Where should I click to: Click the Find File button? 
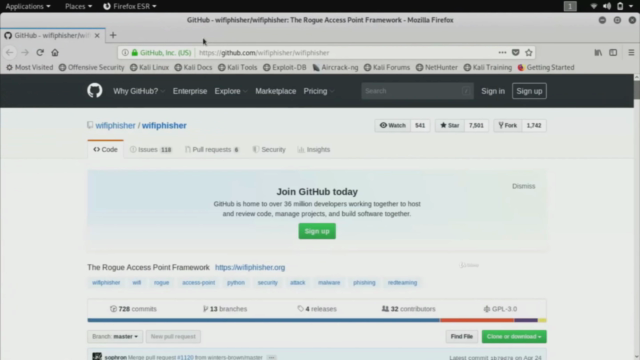click(x=462, y=336)
